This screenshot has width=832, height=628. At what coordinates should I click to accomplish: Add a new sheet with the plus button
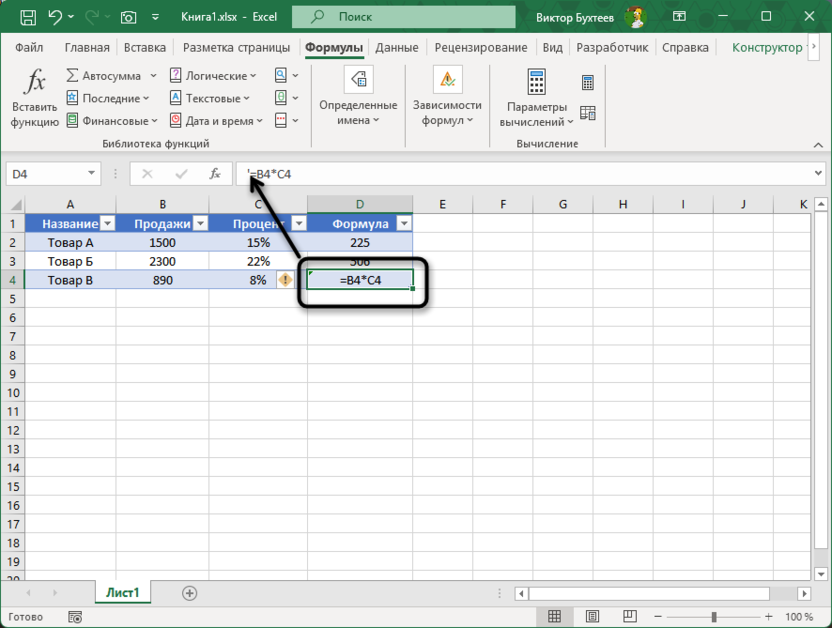(189, 593)
